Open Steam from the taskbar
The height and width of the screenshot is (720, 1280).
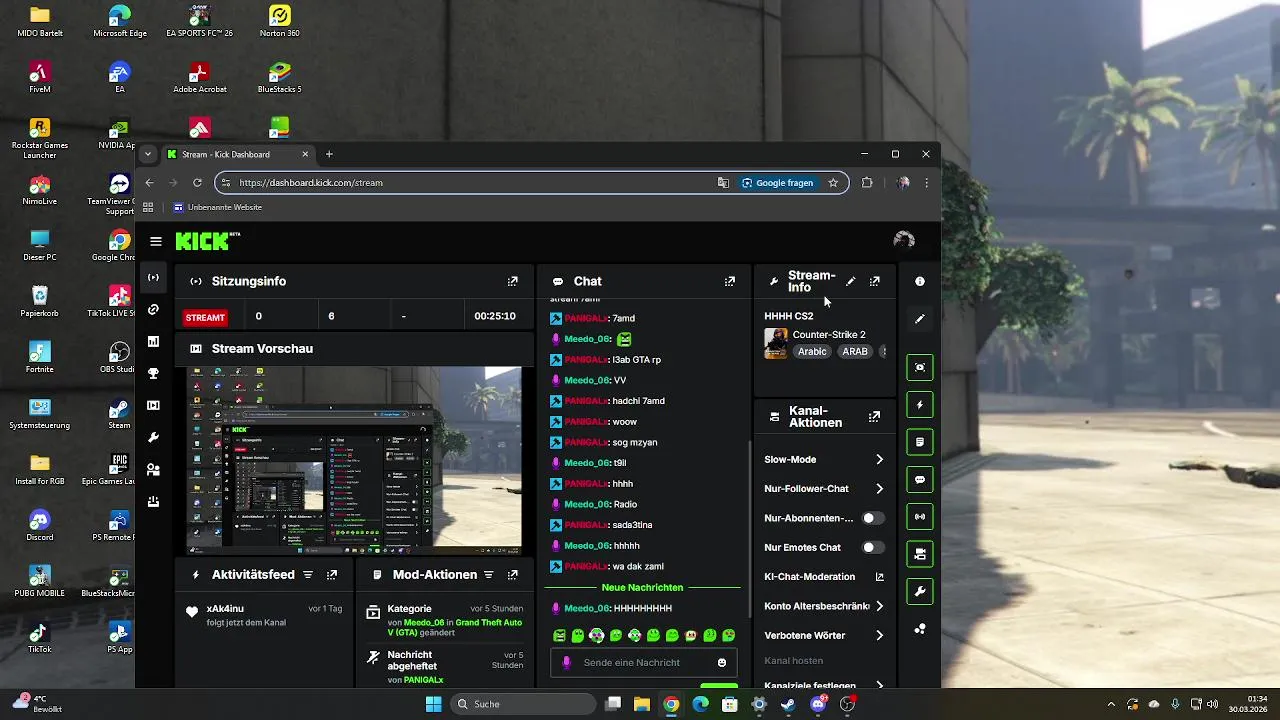coord(788,704)
